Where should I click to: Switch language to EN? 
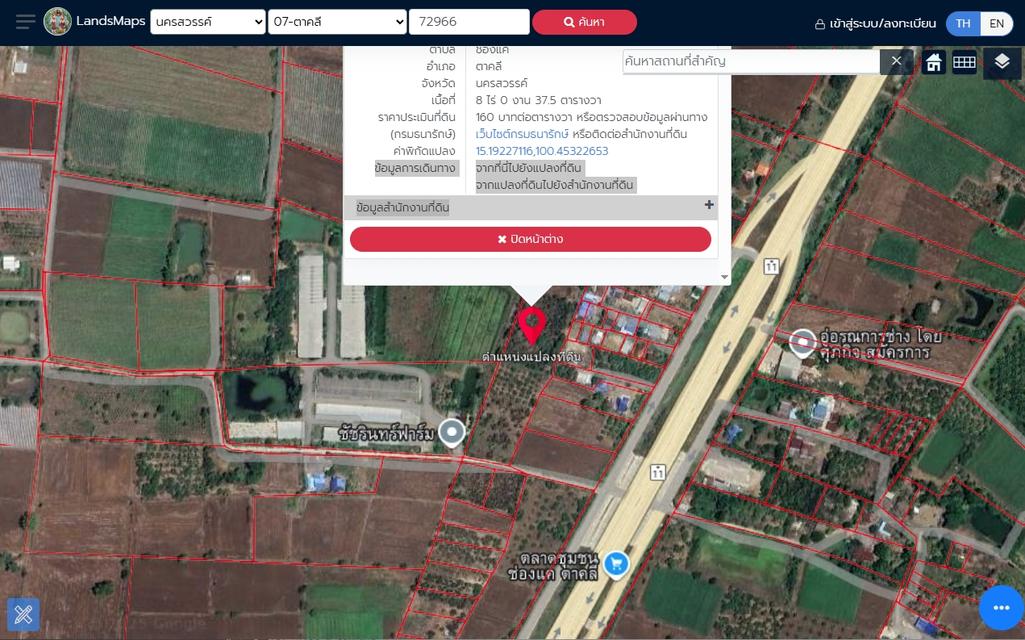coord(996,23)
